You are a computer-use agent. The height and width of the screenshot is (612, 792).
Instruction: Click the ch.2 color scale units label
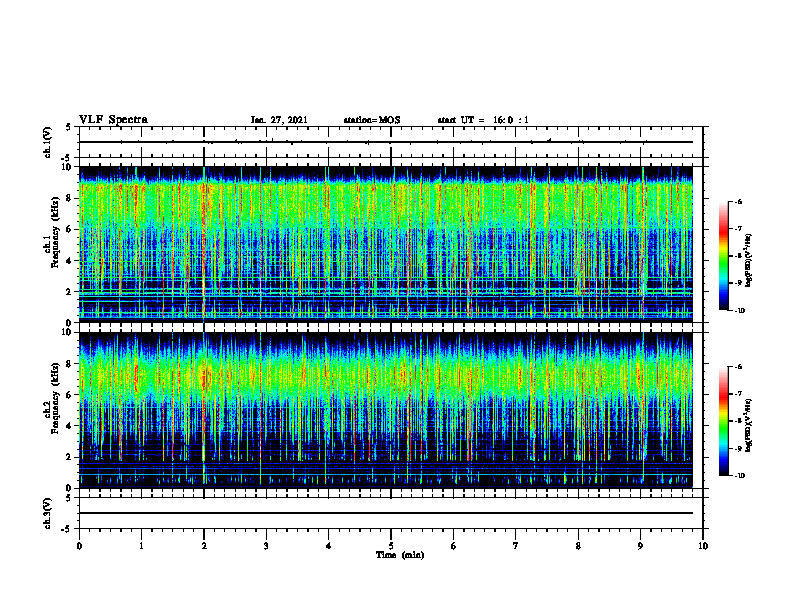749,426
